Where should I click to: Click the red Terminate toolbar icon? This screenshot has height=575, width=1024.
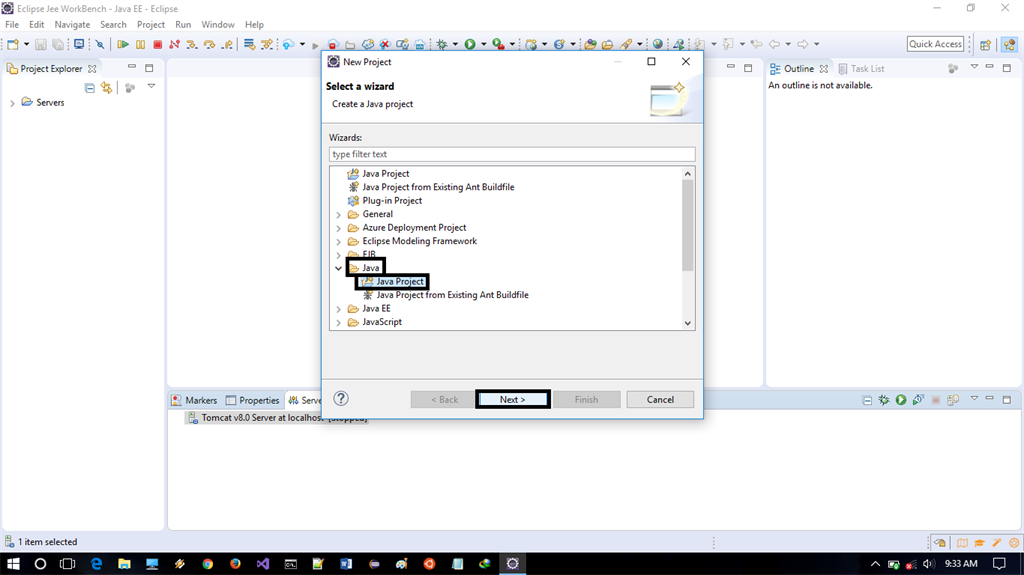pyautogui.click(x=157, y=44)
